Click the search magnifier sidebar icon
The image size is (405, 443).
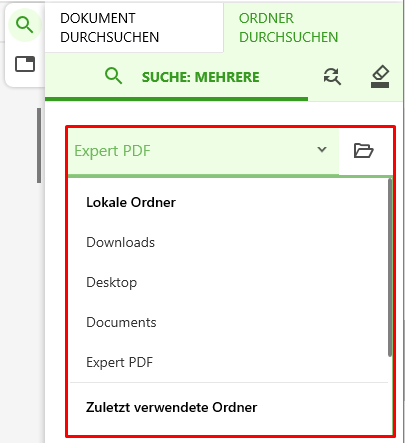(x=25, y=25)
